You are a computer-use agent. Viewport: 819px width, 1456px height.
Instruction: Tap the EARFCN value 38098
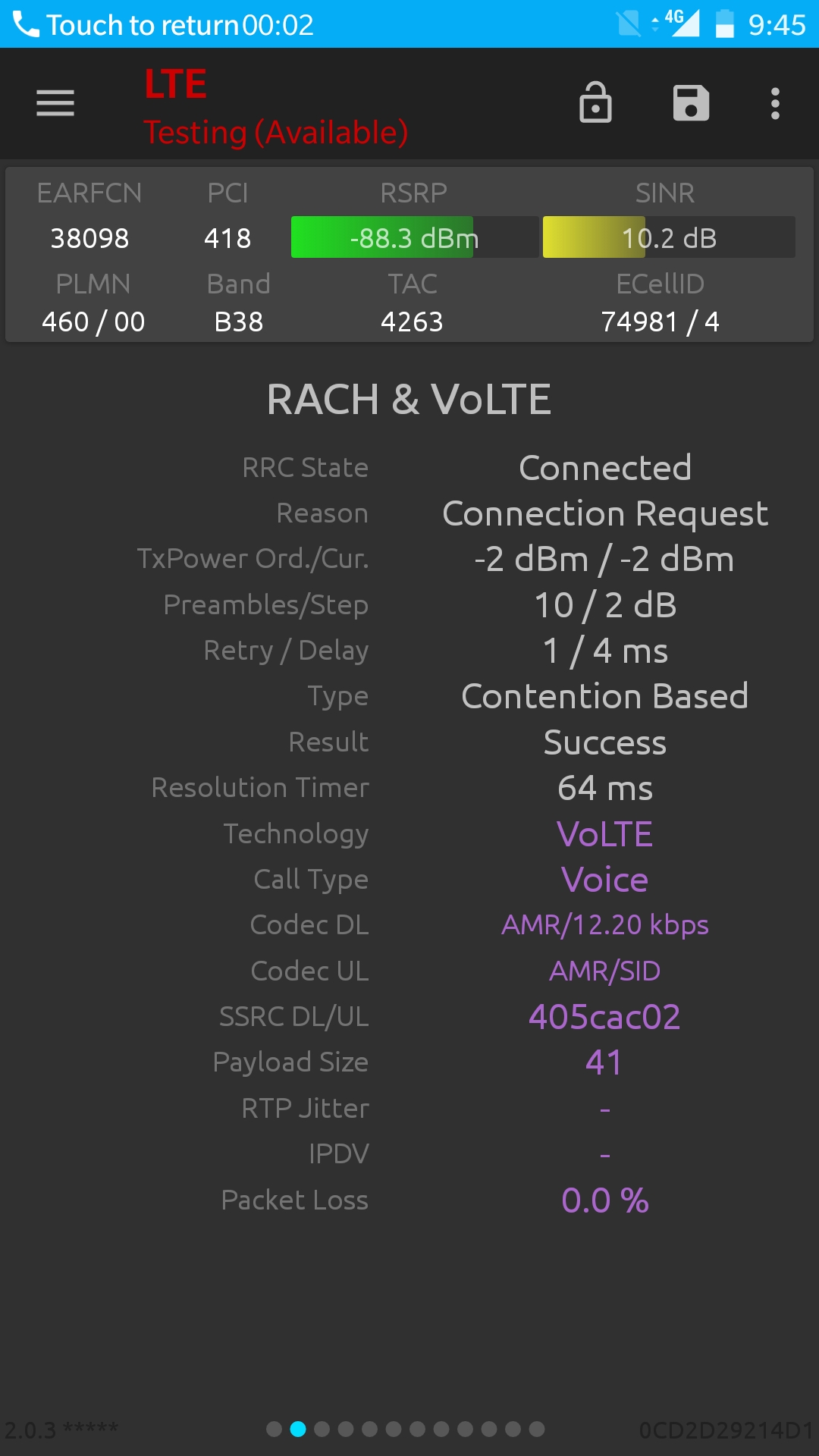89,238
